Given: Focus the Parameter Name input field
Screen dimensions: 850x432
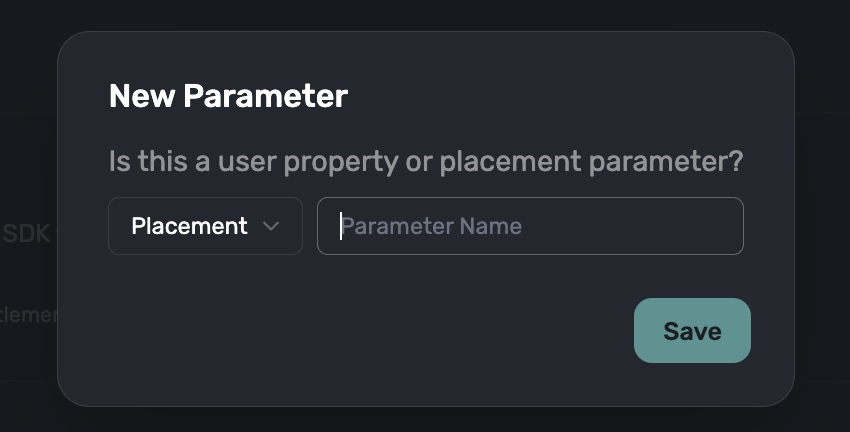Looking at the screenshot, I should tap(530, 226).
